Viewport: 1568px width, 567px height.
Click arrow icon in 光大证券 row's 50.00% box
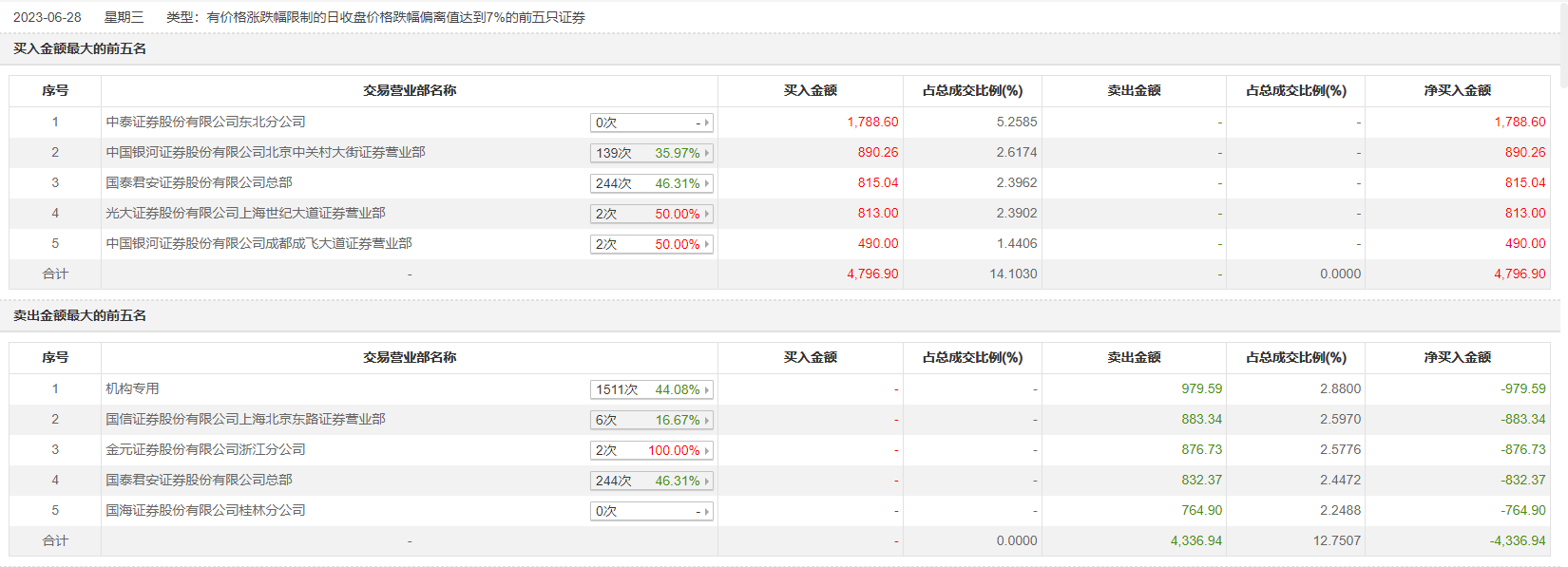pyautogui.click(x=707, y=214)
